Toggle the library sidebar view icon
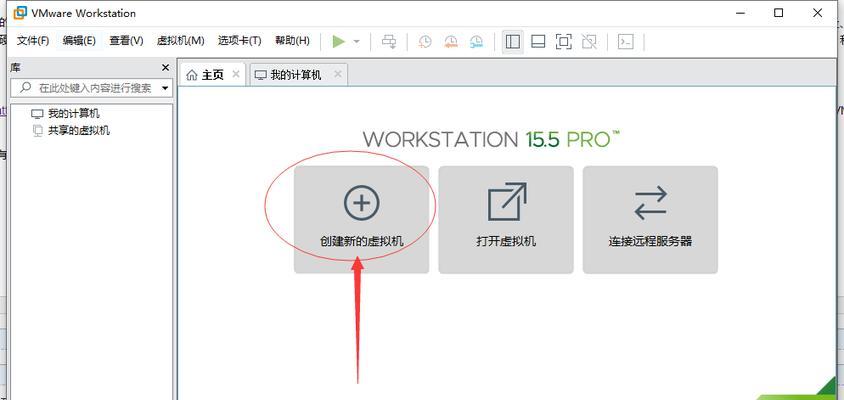The width and height of the screenshot is (844, 400). [513, 41]
